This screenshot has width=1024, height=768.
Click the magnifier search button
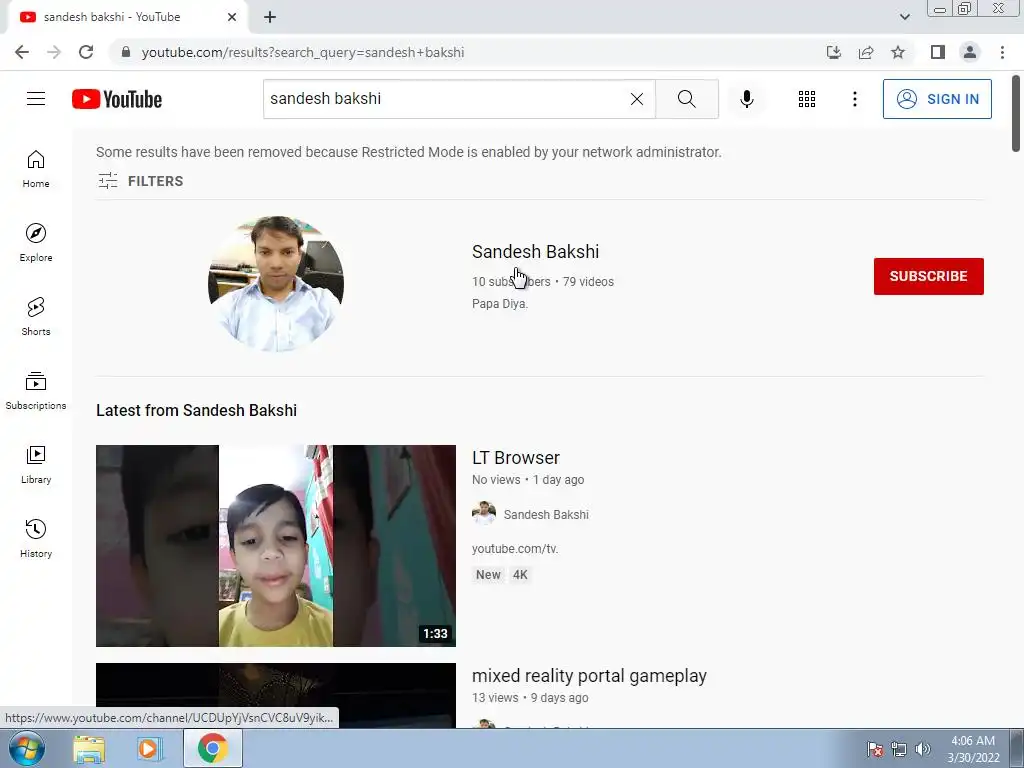[686, 99]
